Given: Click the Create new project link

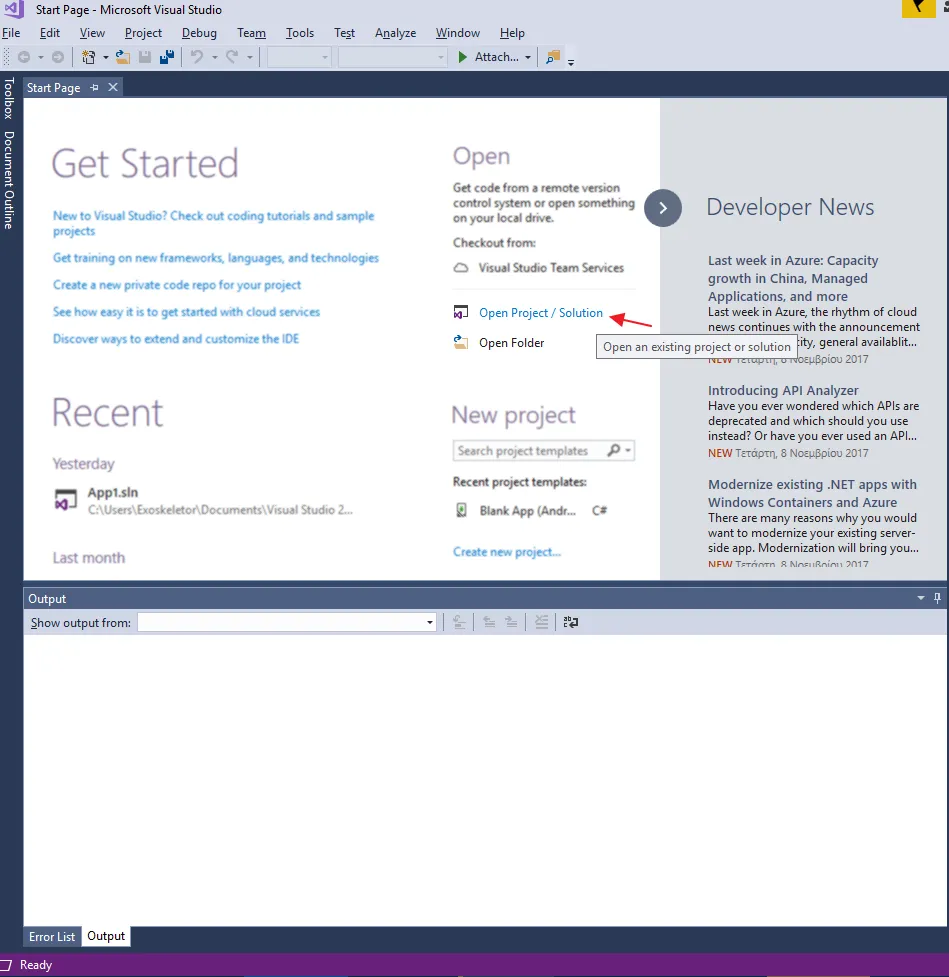Looking at the screenshot, I should click(507, 552).
